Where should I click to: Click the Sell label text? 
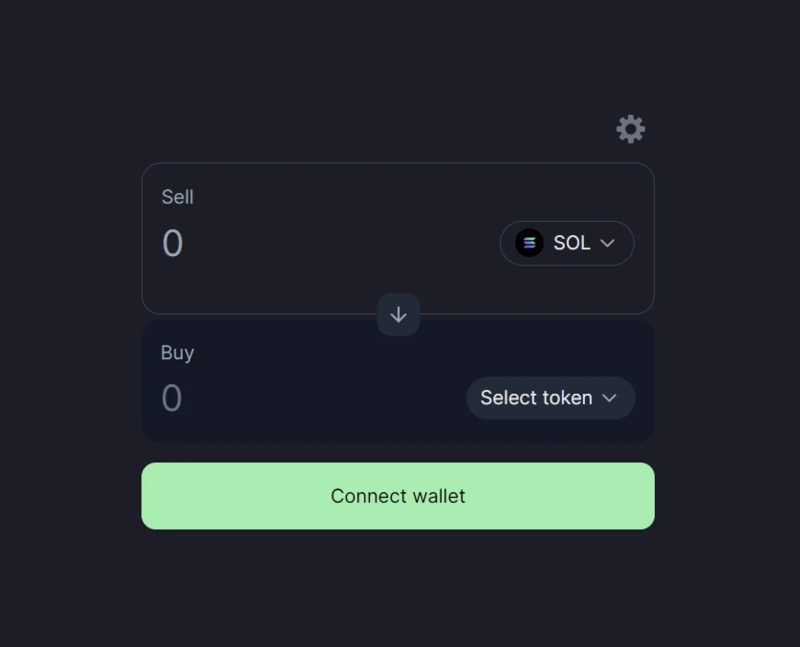[x=177, y=197]
